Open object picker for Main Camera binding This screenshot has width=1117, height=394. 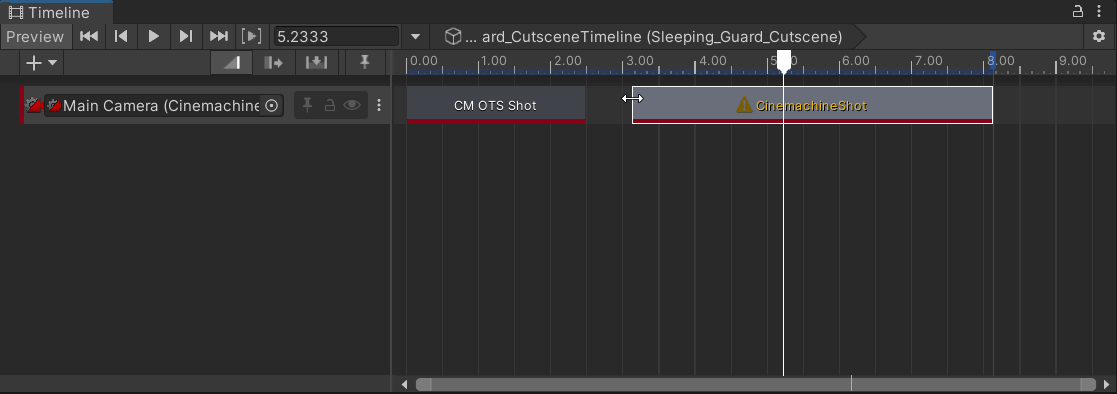pos(271,105)
